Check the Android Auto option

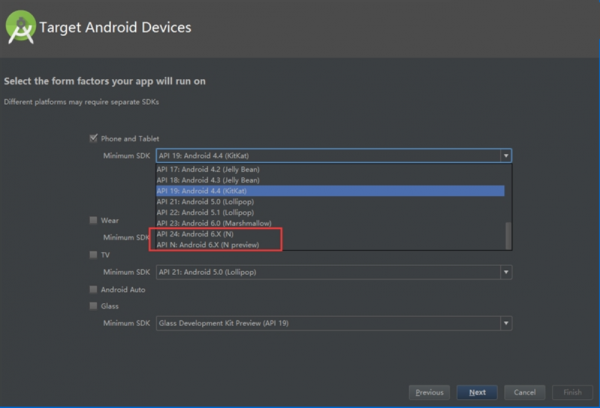pyautogui.click(x=93, y=289)
